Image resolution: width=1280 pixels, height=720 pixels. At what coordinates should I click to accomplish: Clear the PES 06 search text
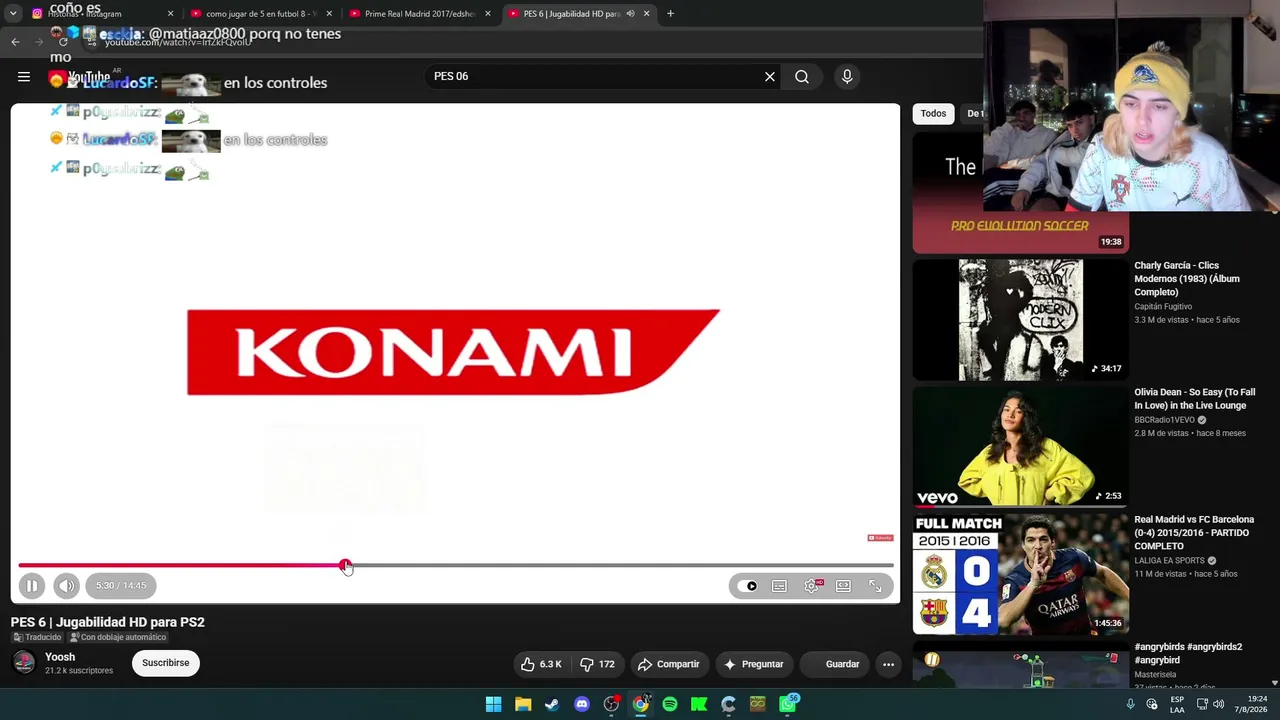click(770, 76)
